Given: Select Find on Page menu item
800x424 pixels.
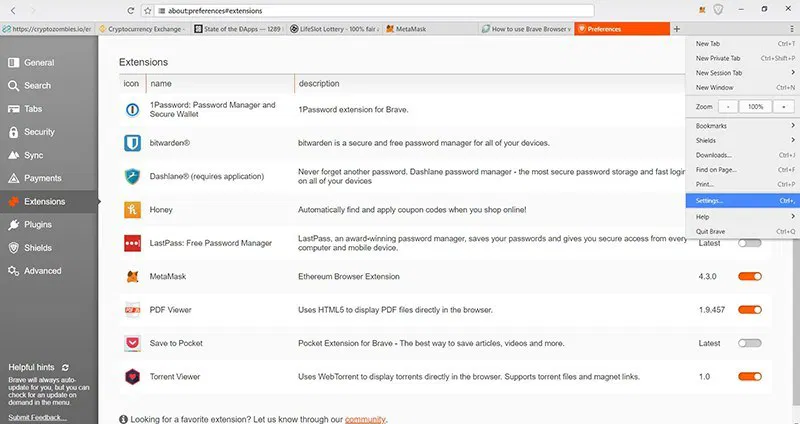Looking at the screenshot, I should pos(743,170).
